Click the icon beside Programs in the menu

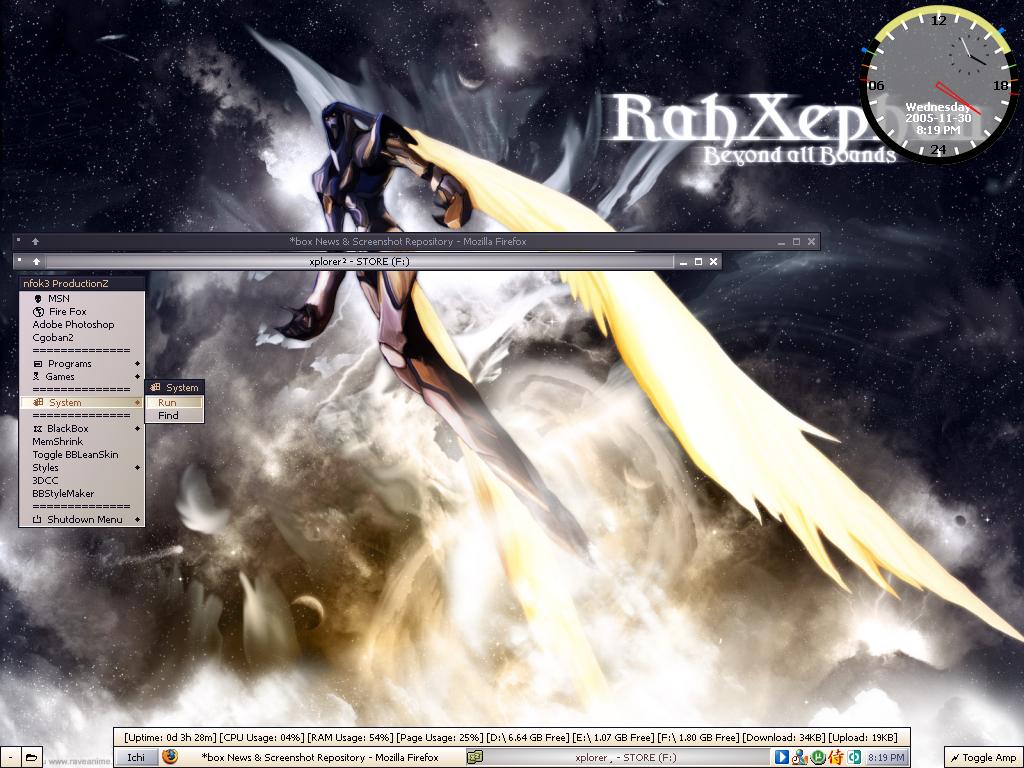(38, 364)
